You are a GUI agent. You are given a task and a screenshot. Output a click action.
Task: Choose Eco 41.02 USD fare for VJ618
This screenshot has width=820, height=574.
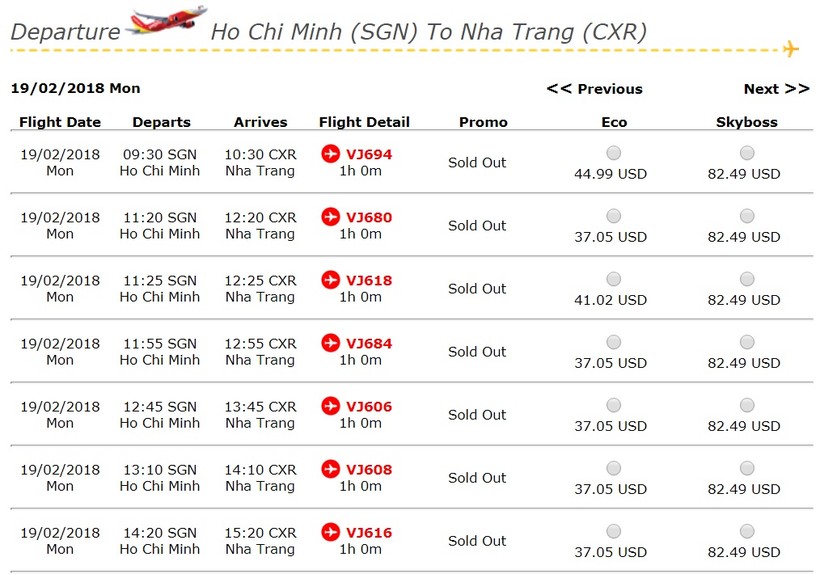613,279
